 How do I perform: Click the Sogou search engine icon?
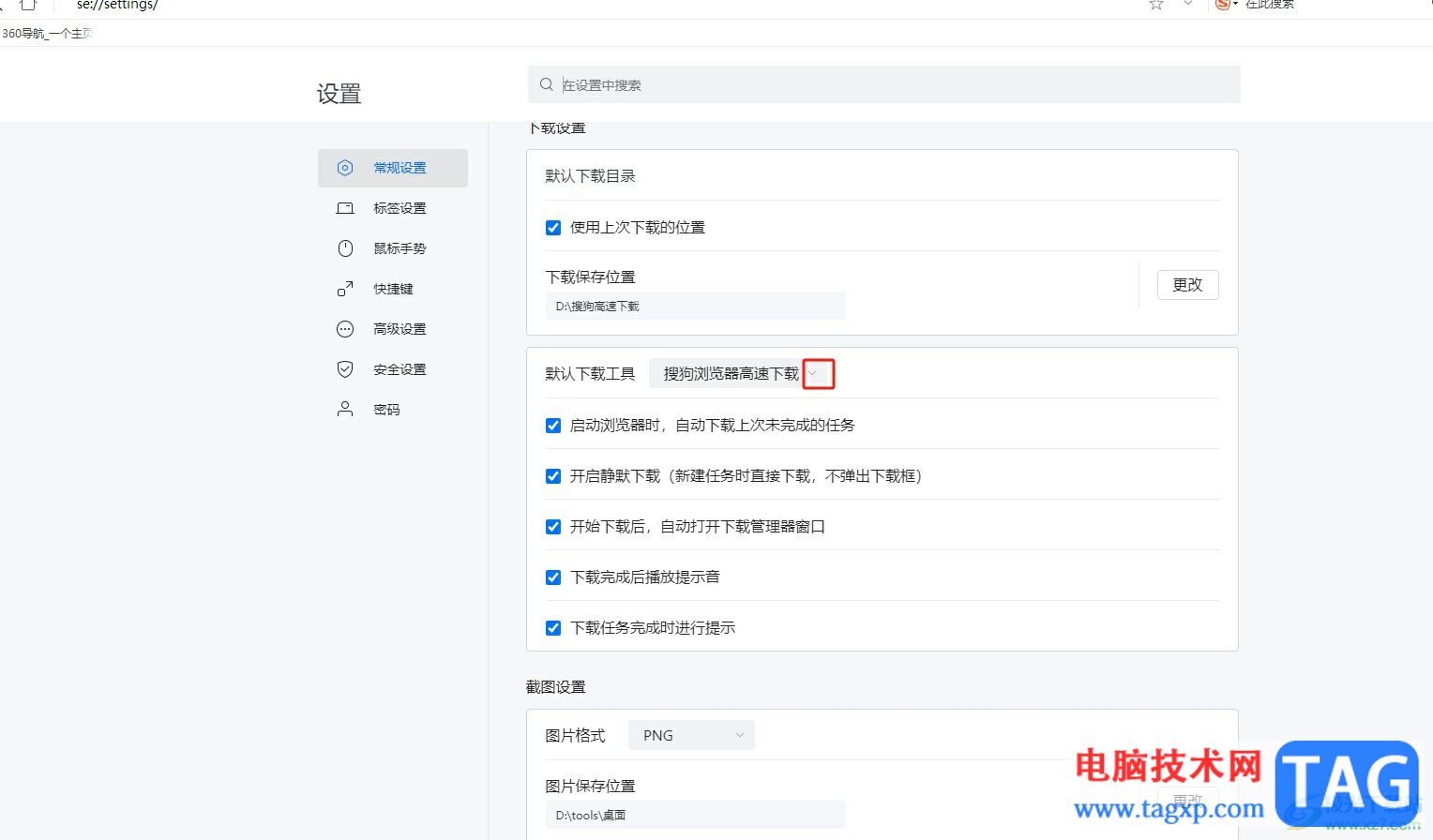tap(1223, 5)
